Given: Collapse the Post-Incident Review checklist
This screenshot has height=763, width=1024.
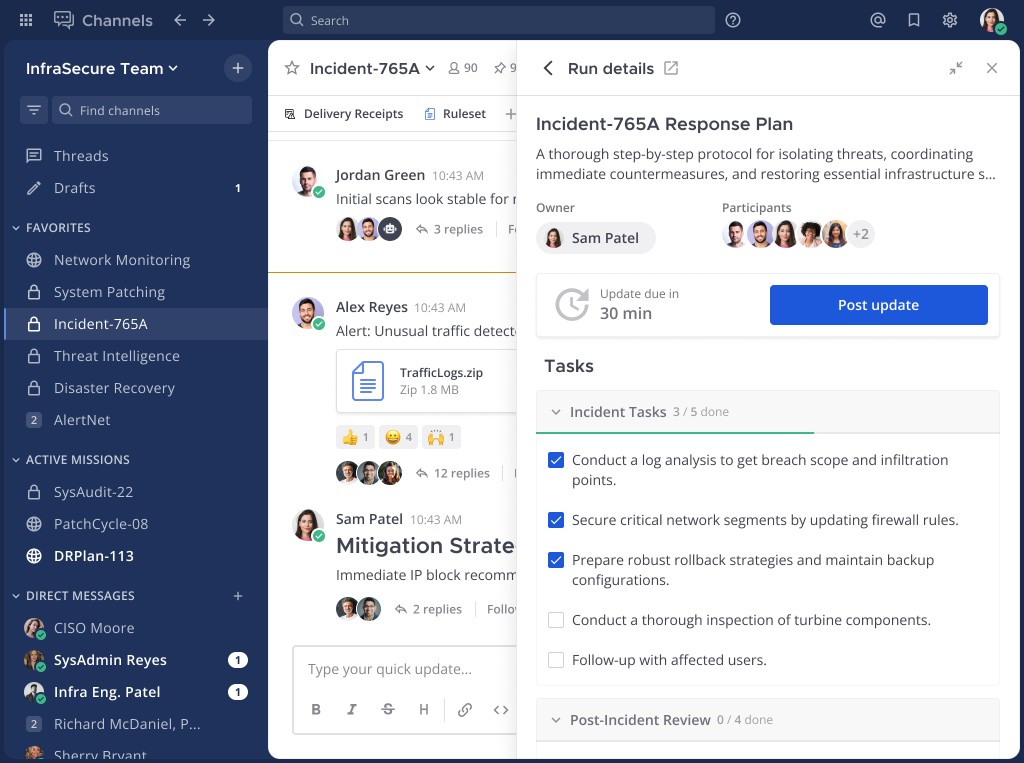Looking at the screenshot, I should pos(556,720).
